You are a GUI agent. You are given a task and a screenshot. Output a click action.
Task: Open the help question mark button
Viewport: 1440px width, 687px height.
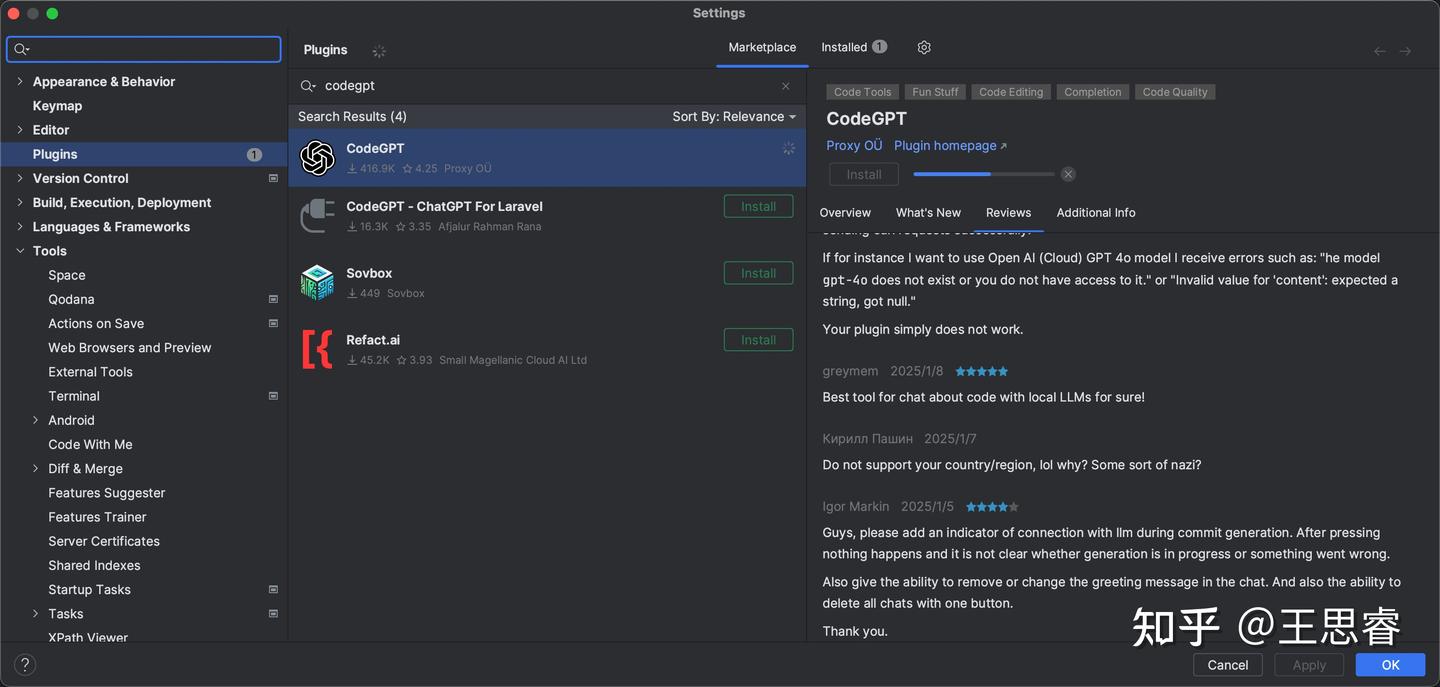26,664
